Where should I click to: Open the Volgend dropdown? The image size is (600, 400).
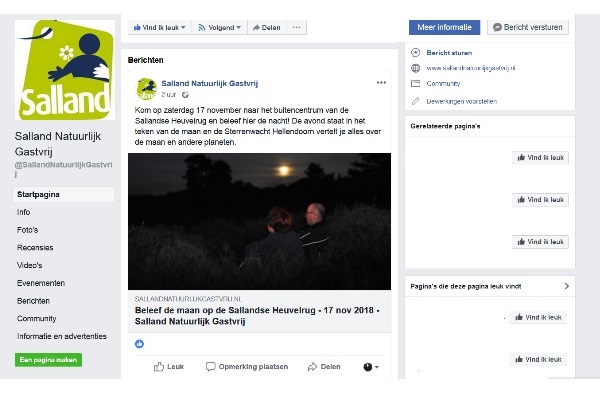pyautogui.click(x=220, y=28)
